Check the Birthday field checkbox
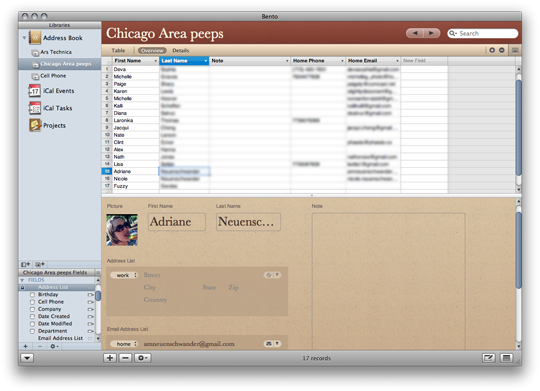This screenshot has height=391, width=540. click(x=32, y=295)
